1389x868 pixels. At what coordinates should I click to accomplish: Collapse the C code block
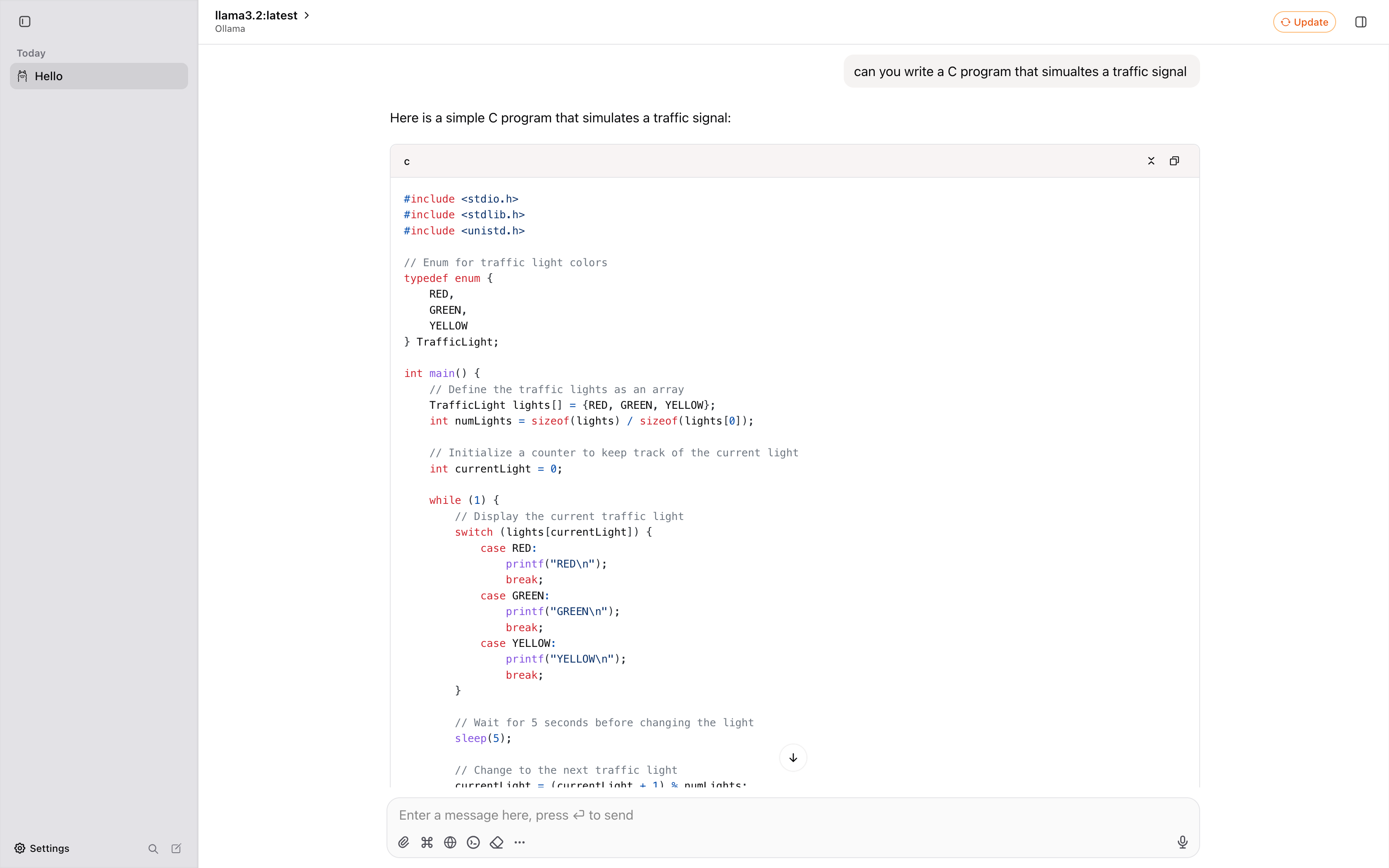1151,161
